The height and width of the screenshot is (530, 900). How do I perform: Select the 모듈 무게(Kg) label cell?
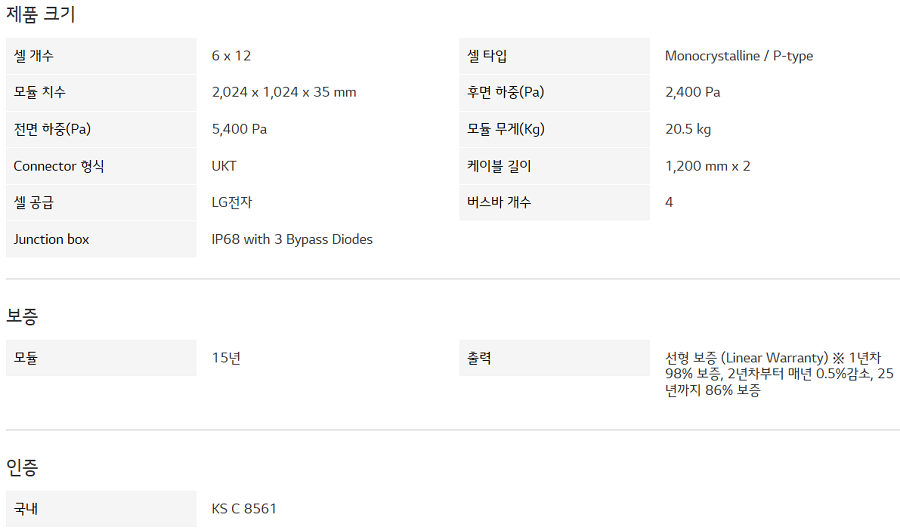554,129
